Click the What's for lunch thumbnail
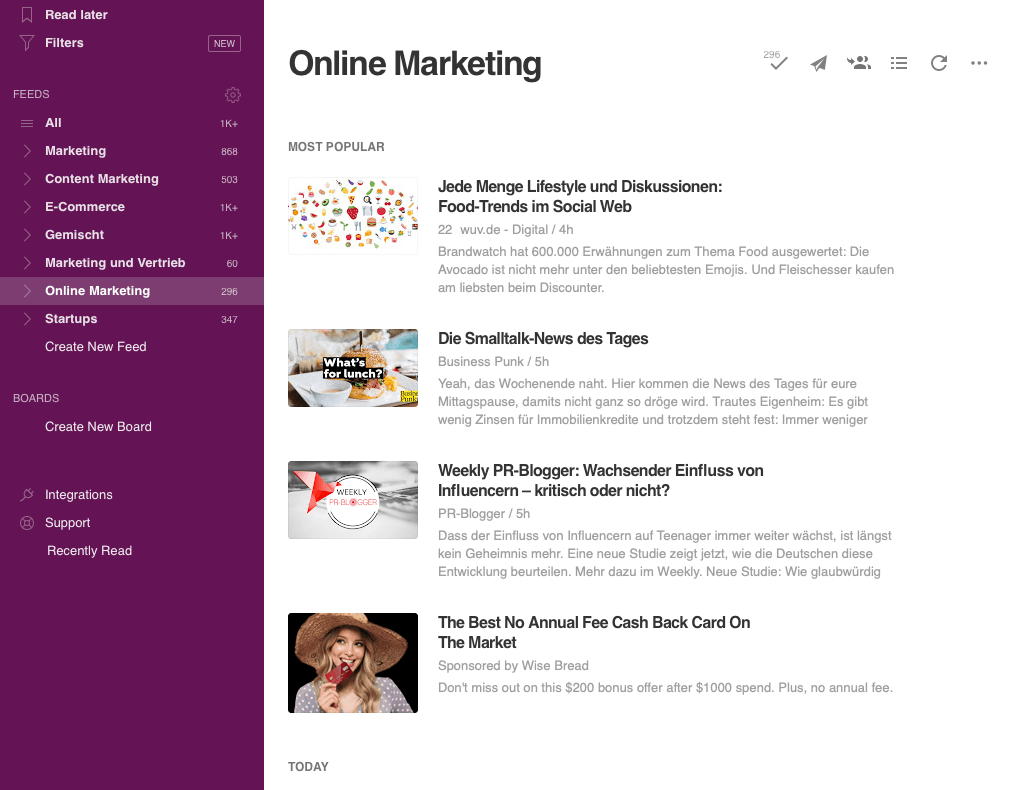Screen dimensions: 1017x790 pos(353,368)
